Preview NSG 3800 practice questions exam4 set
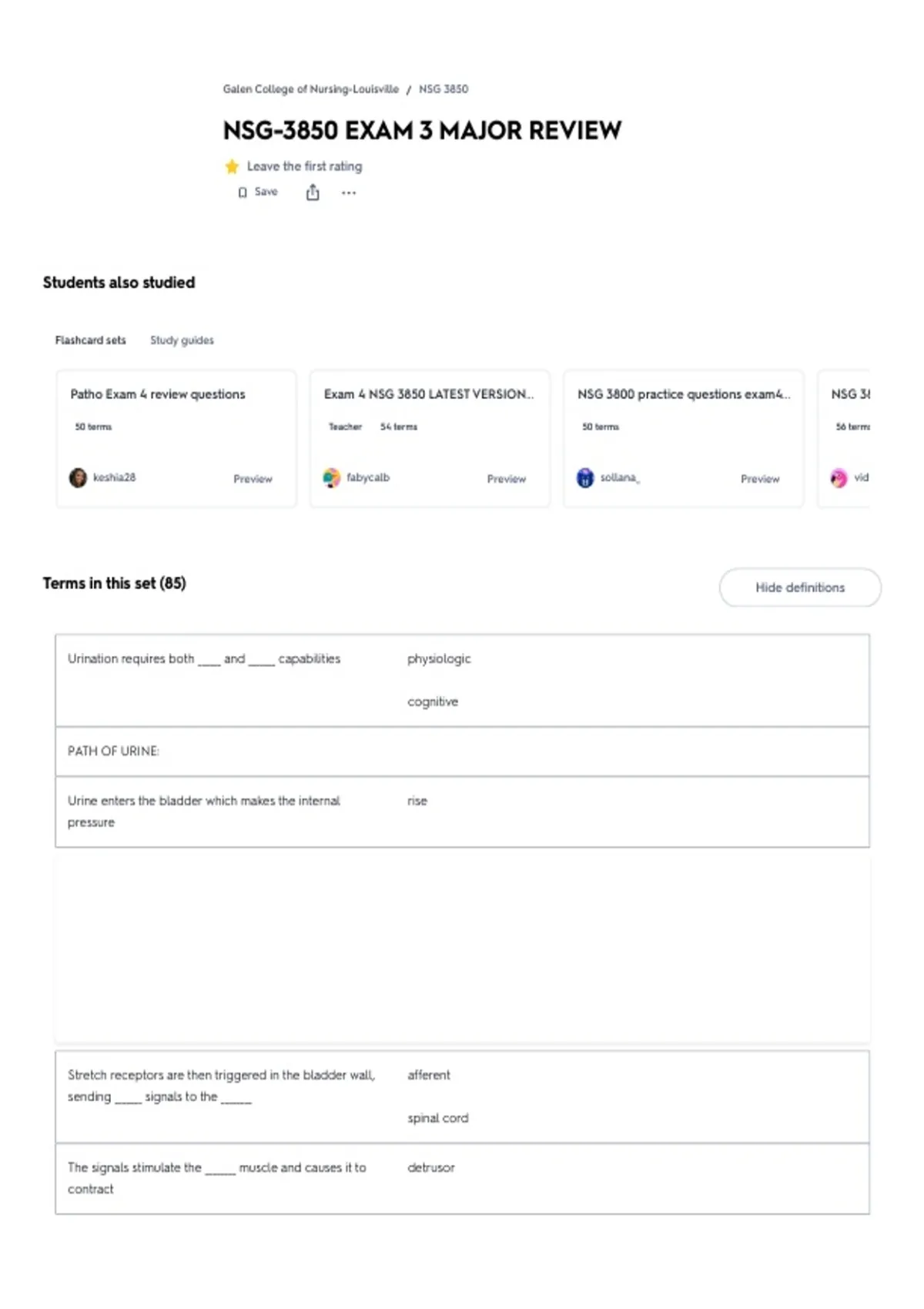The image size is (924, 1309). point(760,479)
